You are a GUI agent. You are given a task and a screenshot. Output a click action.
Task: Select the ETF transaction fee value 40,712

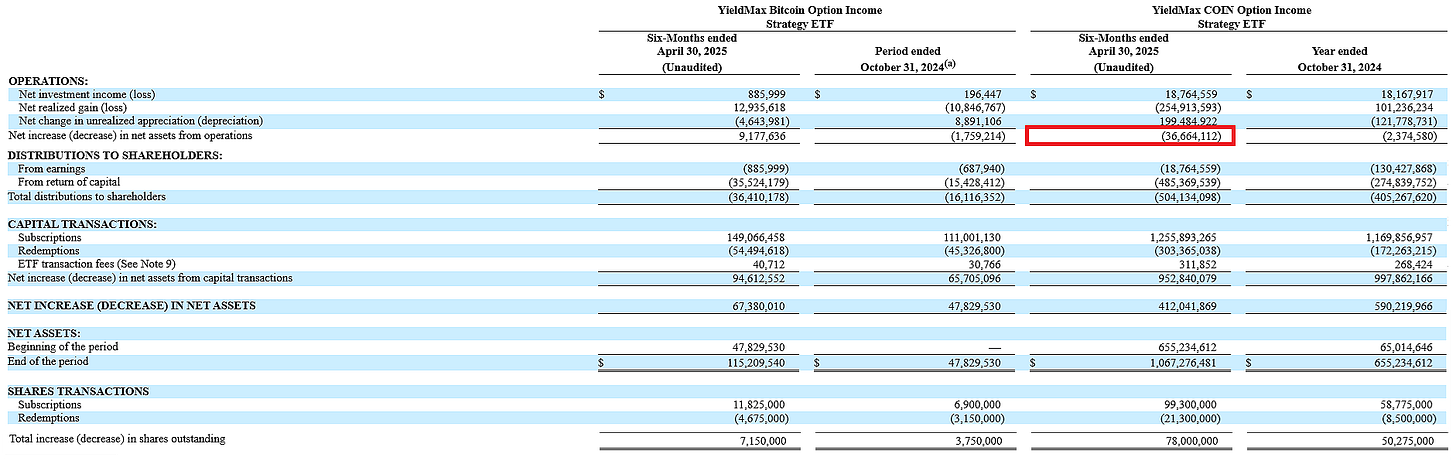click(x=771, y=264)
